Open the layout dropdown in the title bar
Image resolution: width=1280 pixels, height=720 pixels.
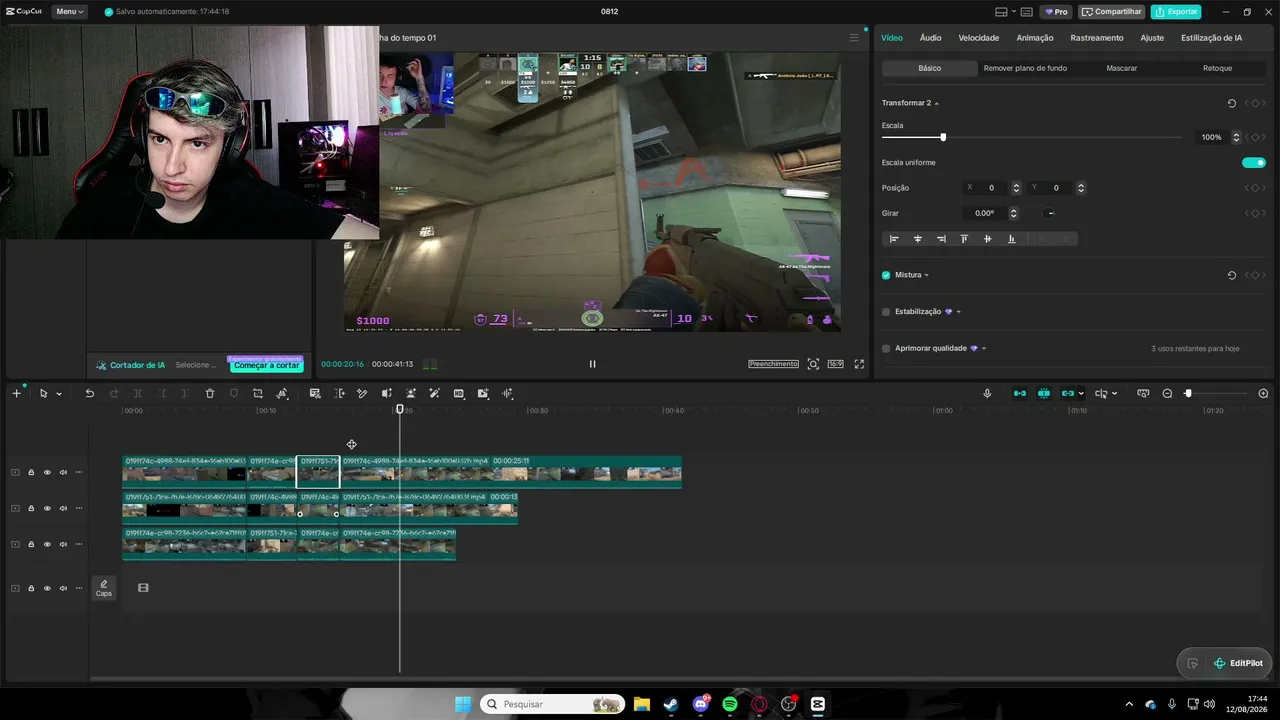coord(1014,12)
